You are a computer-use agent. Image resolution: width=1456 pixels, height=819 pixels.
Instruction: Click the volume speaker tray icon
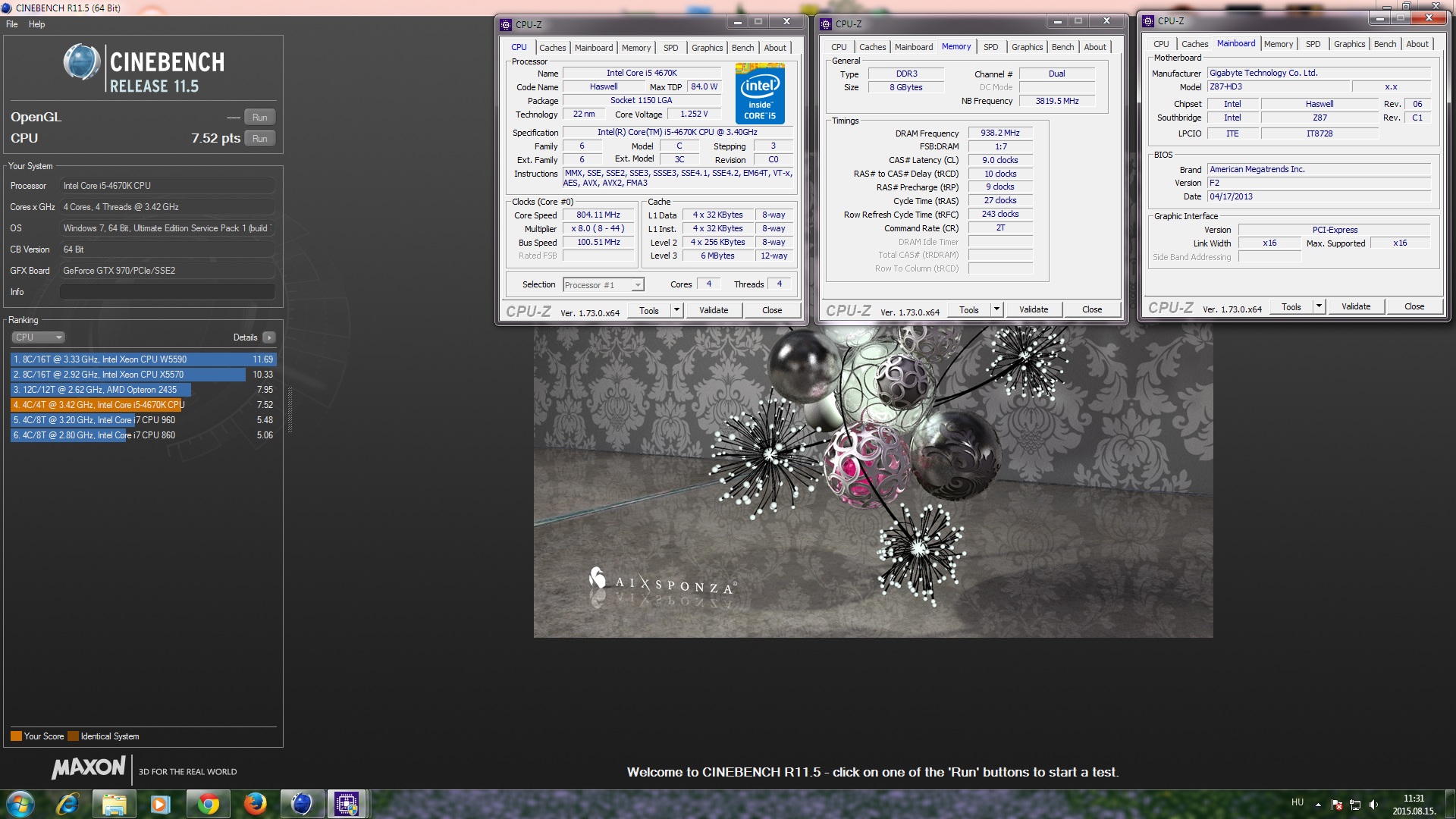click(1373, 805)
